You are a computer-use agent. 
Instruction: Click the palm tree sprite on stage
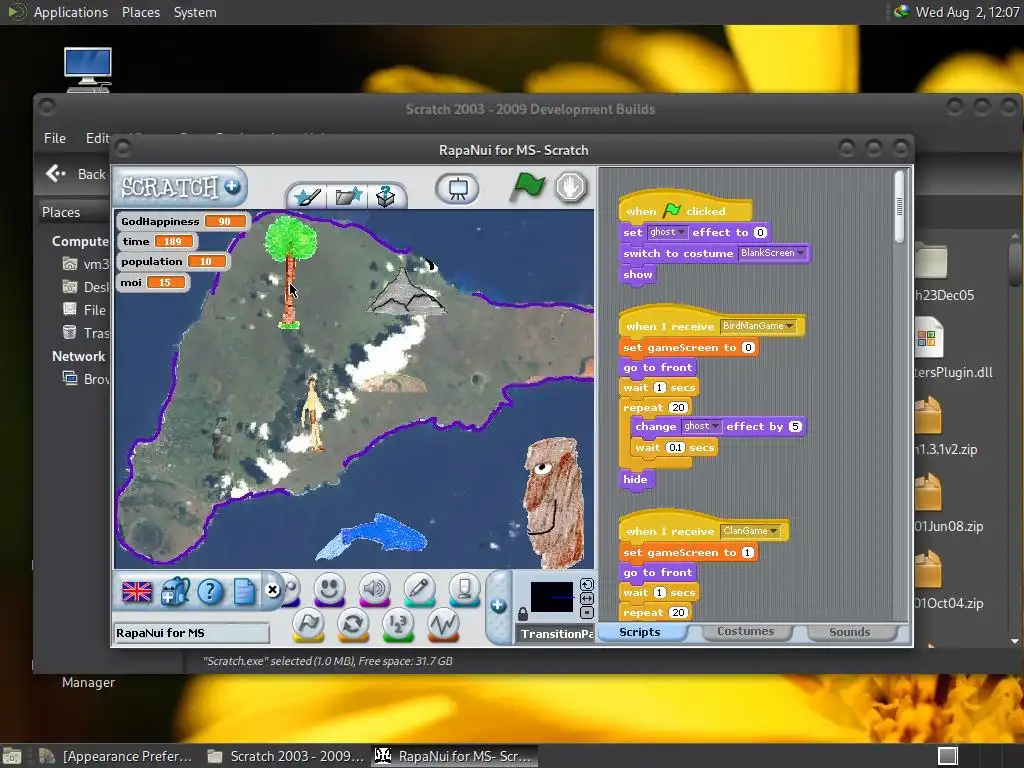click(x=290, y=271)
